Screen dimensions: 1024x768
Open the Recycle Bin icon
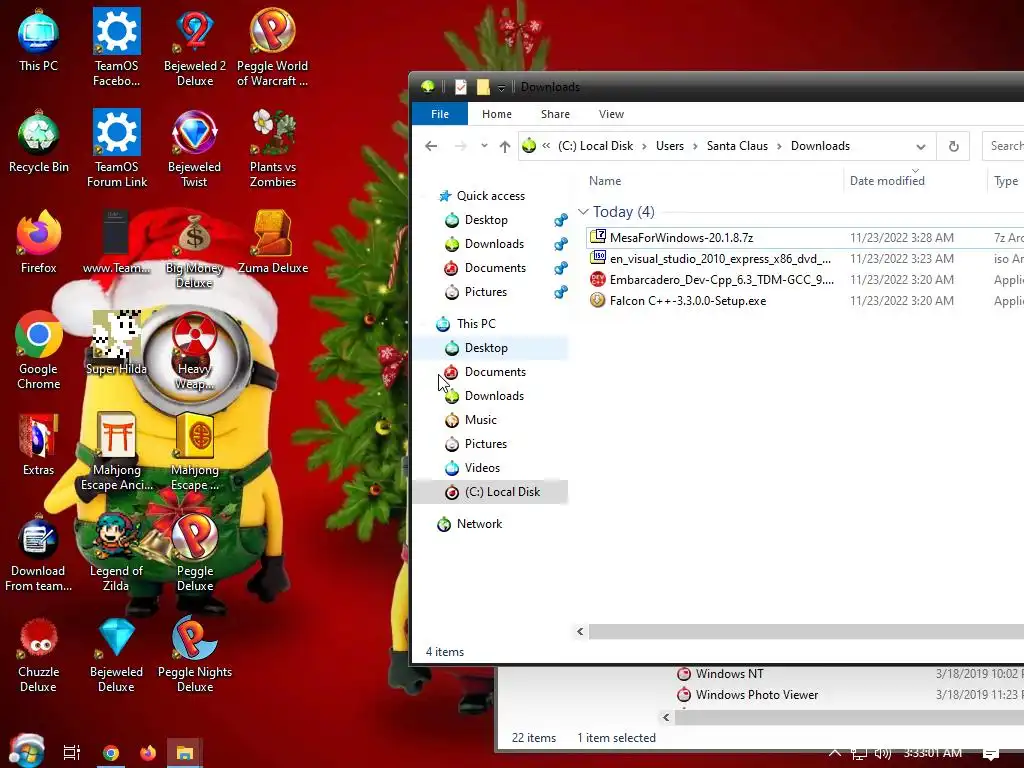[x=38, y=142]
